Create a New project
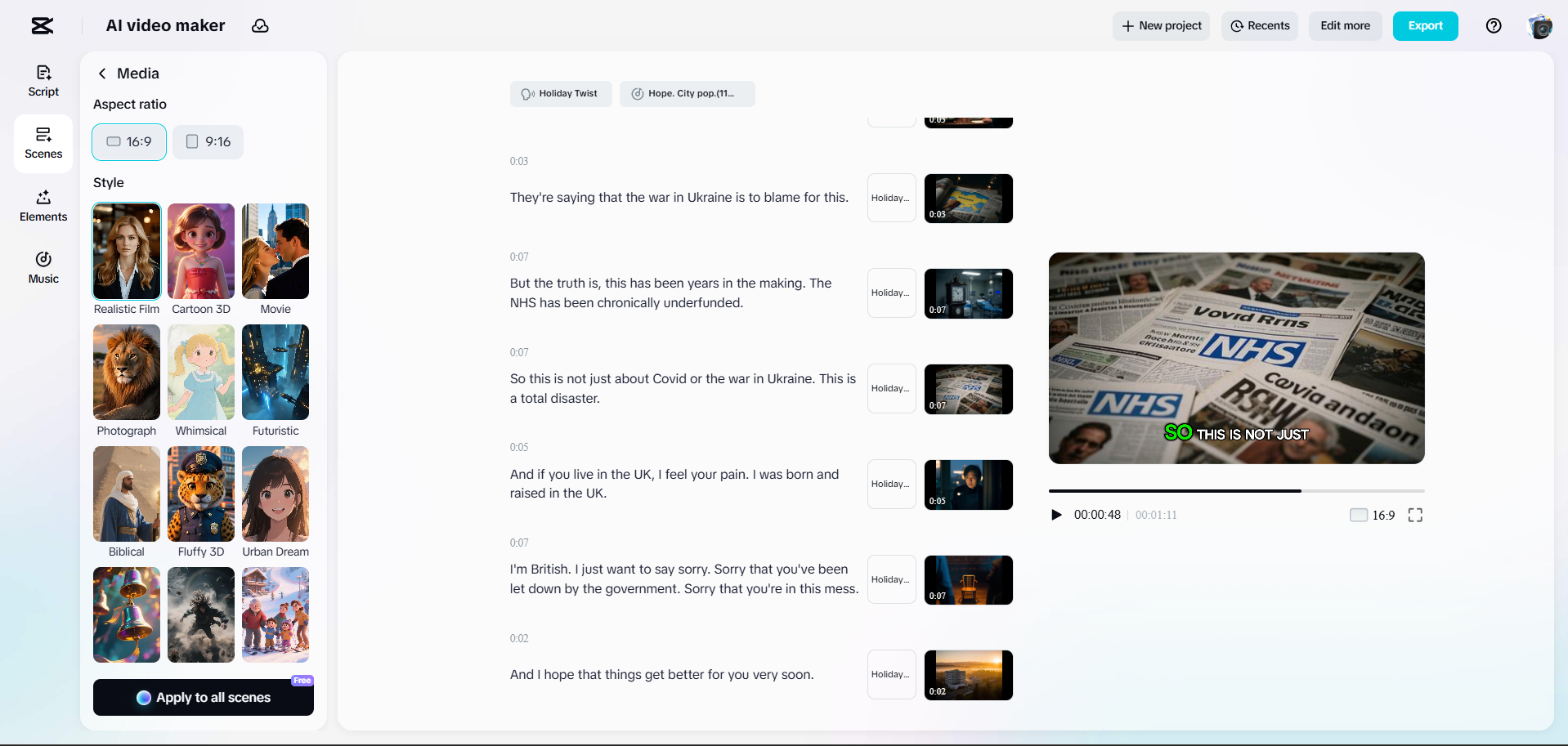 1161,26
